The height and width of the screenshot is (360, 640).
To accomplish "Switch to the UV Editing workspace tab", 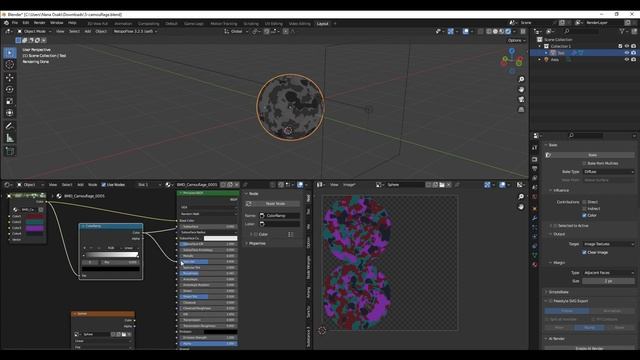I will [273, 24].
